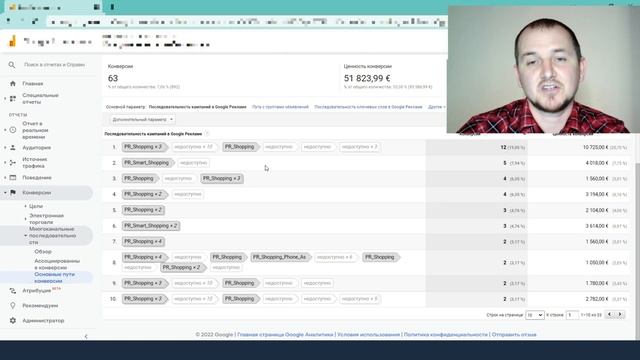Collapse the sidebar with the chevron
This screenshot has height=360, width=640.
pyautogui.click(x=86, y=336)
